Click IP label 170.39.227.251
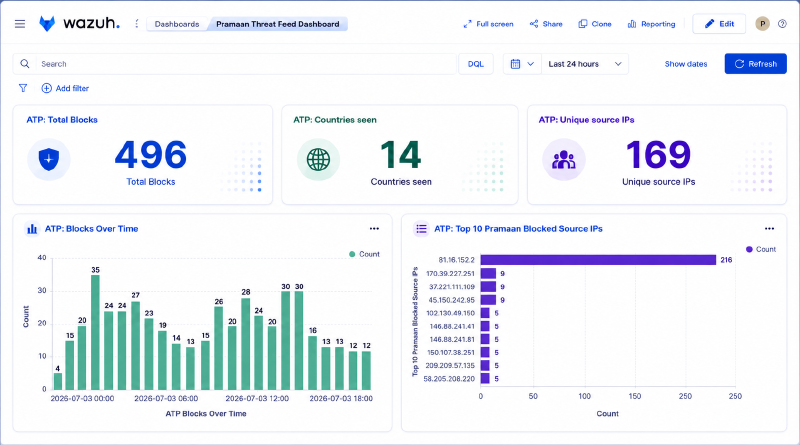This screenshot has height=445, width=800. pyautogui.click(x=450, y=274)
